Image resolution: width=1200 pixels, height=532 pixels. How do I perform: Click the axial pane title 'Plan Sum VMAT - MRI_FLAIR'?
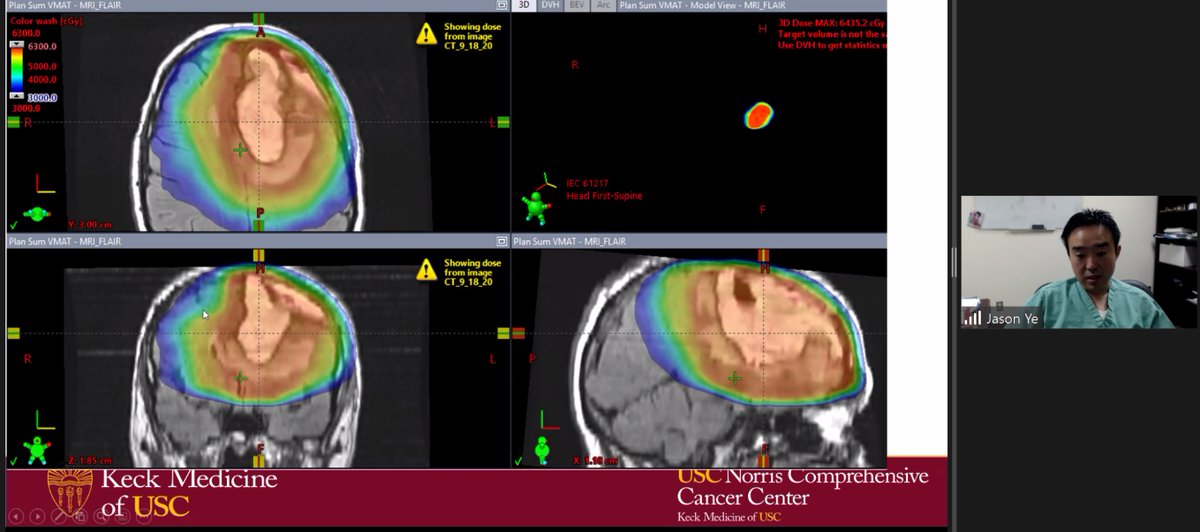[x=64, y=5]
